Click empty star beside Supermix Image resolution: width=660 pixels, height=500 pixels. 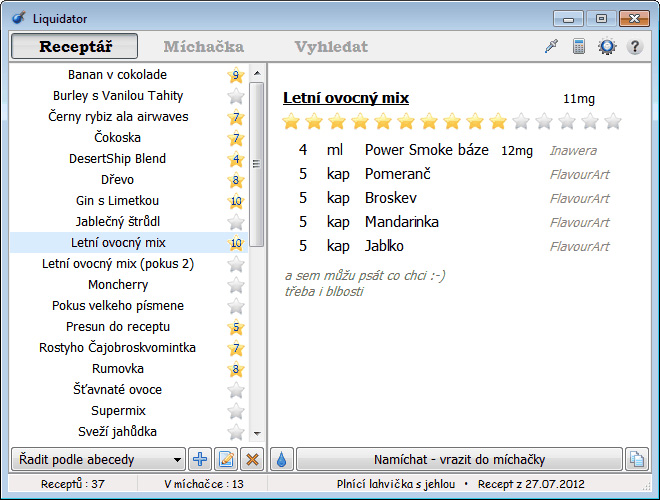pos(236,411)
